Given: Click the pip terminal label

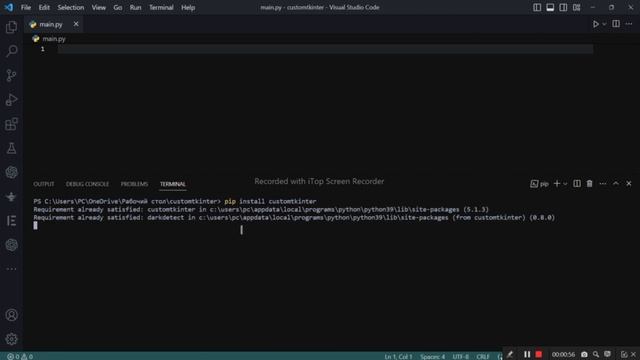Looking at the screenshot, I should coord(540,184).
